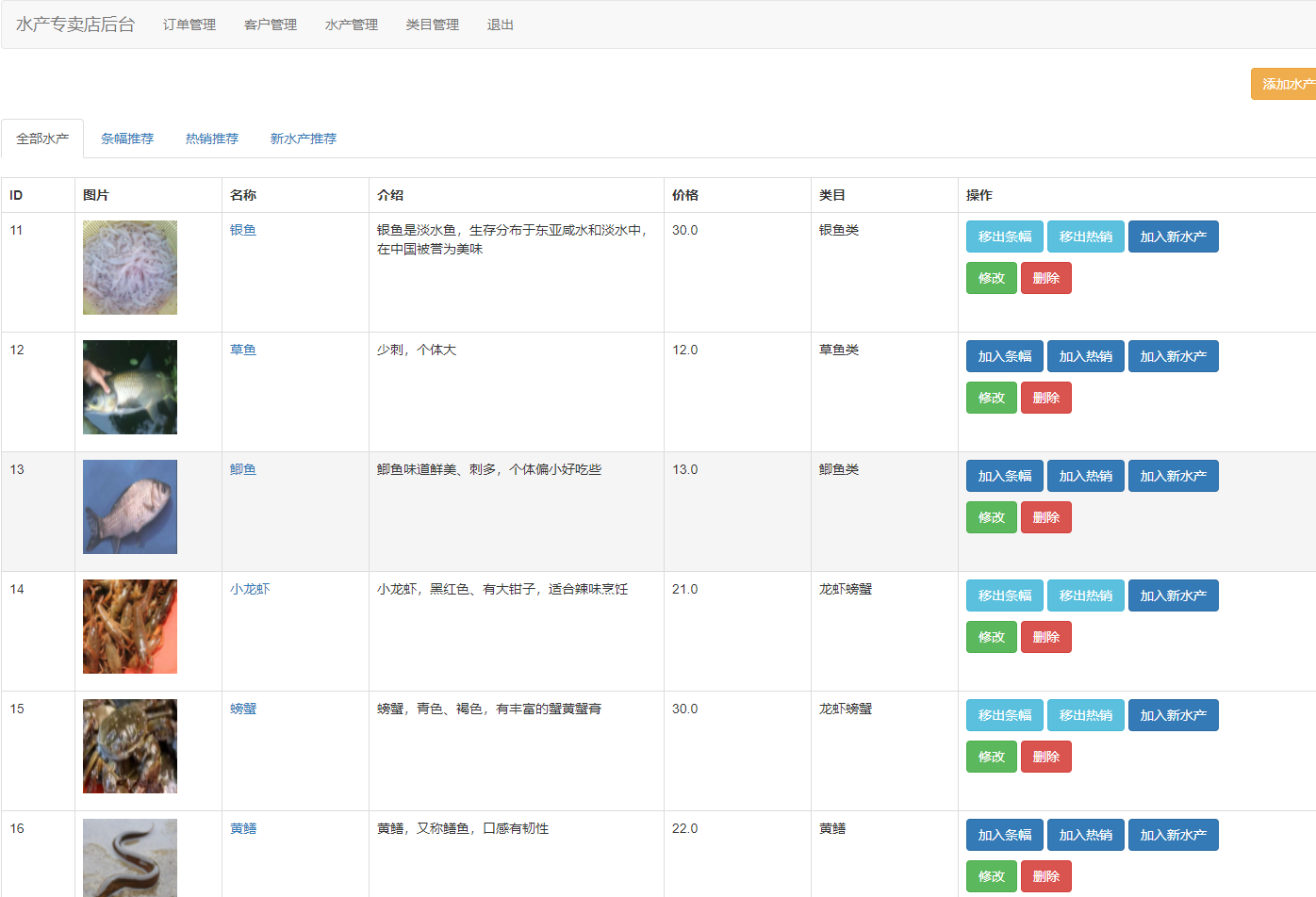Switch to the 条幅推荐 tab

[127, 138]
